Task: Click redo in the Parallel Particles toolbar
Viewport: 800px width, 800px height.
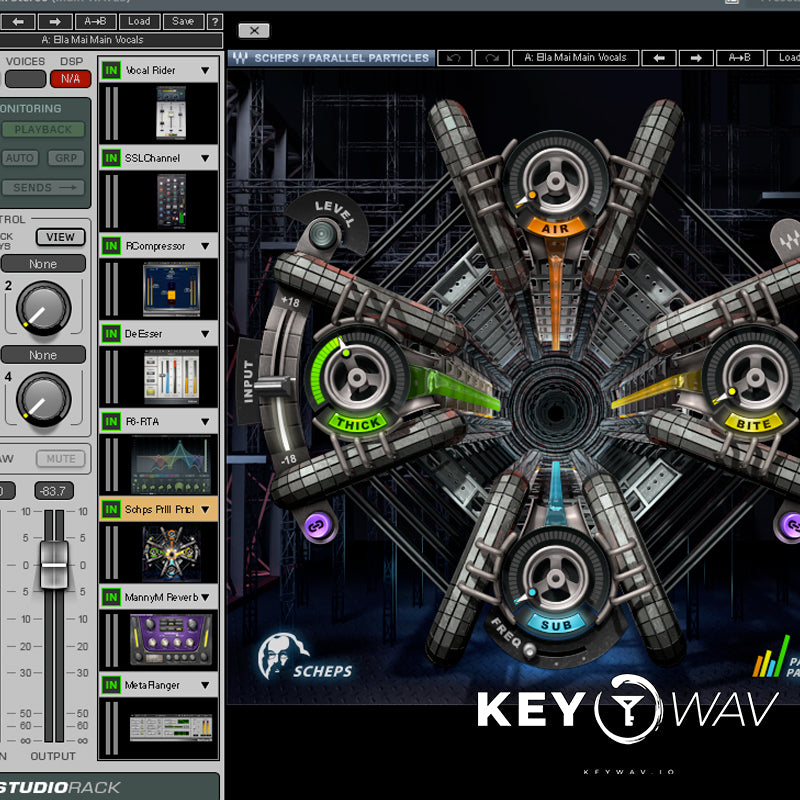Action: (x=492, y=58)
